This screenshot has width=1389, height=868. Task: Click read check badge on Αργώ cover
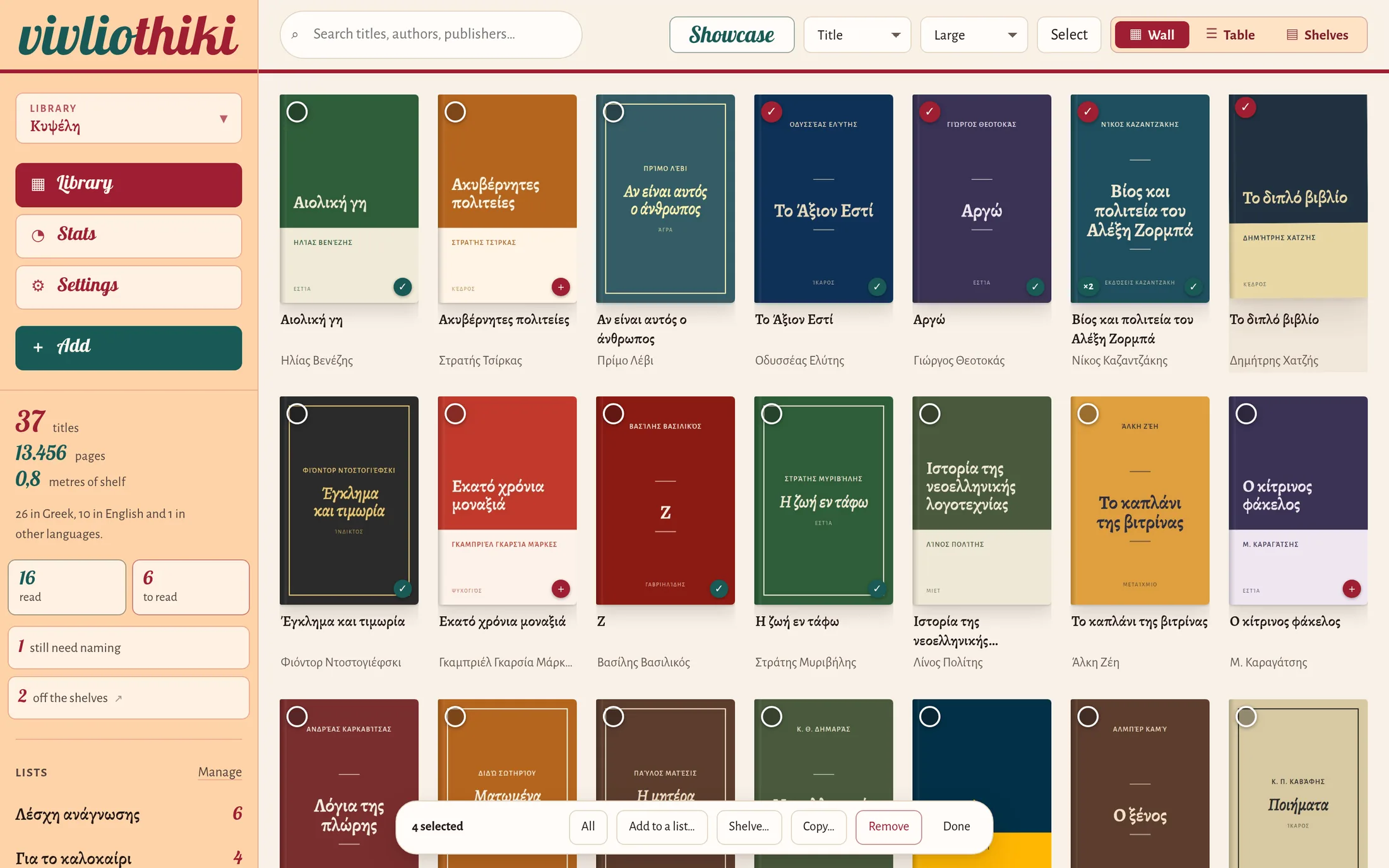1035,287
